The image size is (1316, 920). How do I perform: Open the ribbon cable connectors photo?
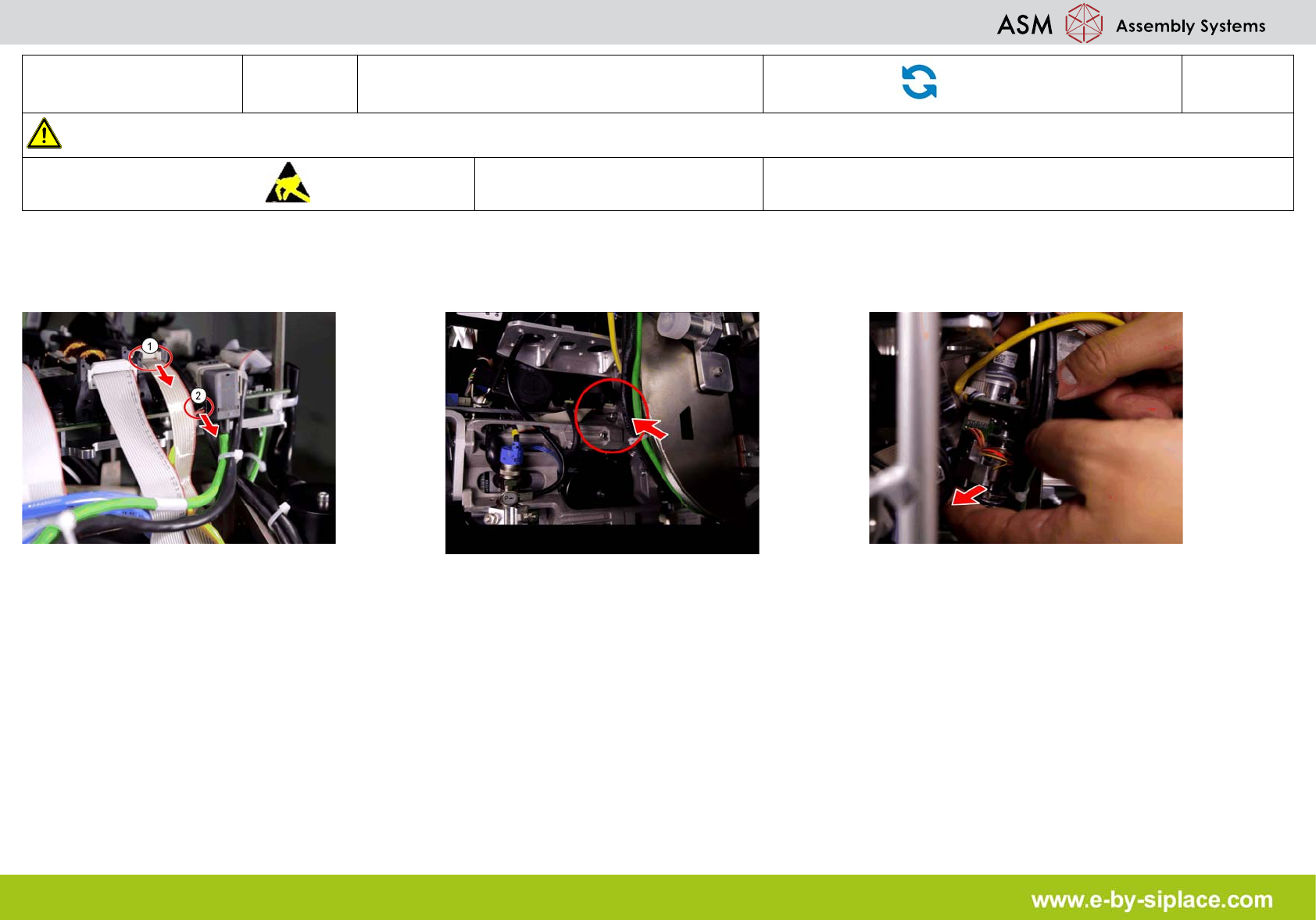click(179, 428)
